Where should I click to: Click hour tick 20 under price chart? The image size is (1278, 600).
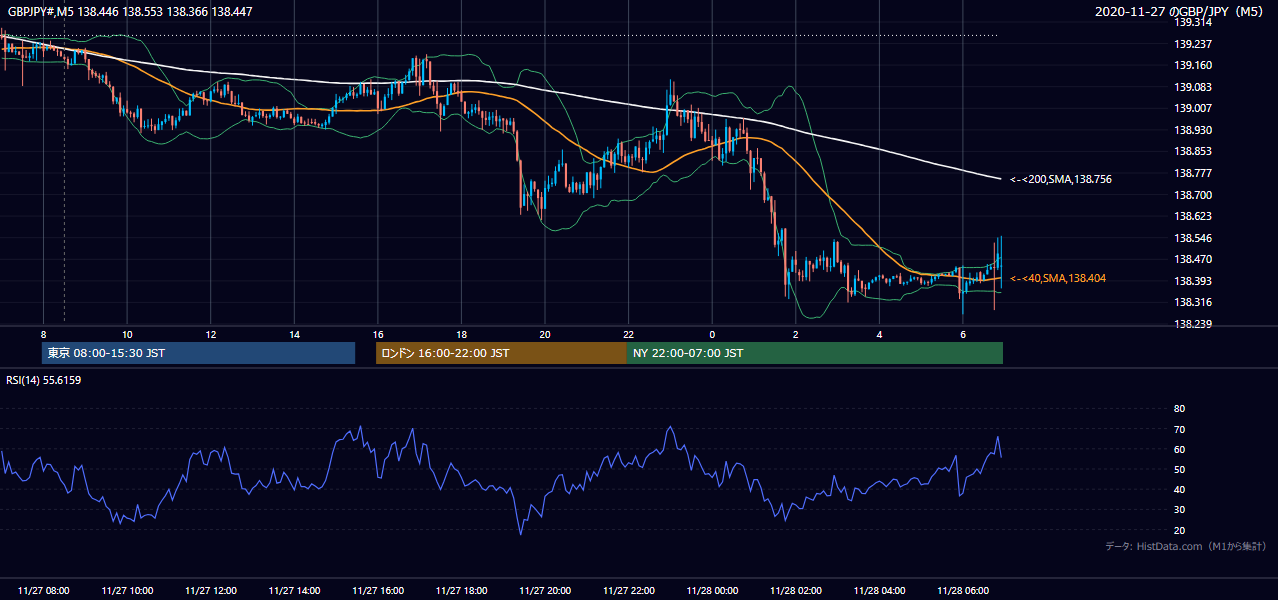[x=545, y=334]
